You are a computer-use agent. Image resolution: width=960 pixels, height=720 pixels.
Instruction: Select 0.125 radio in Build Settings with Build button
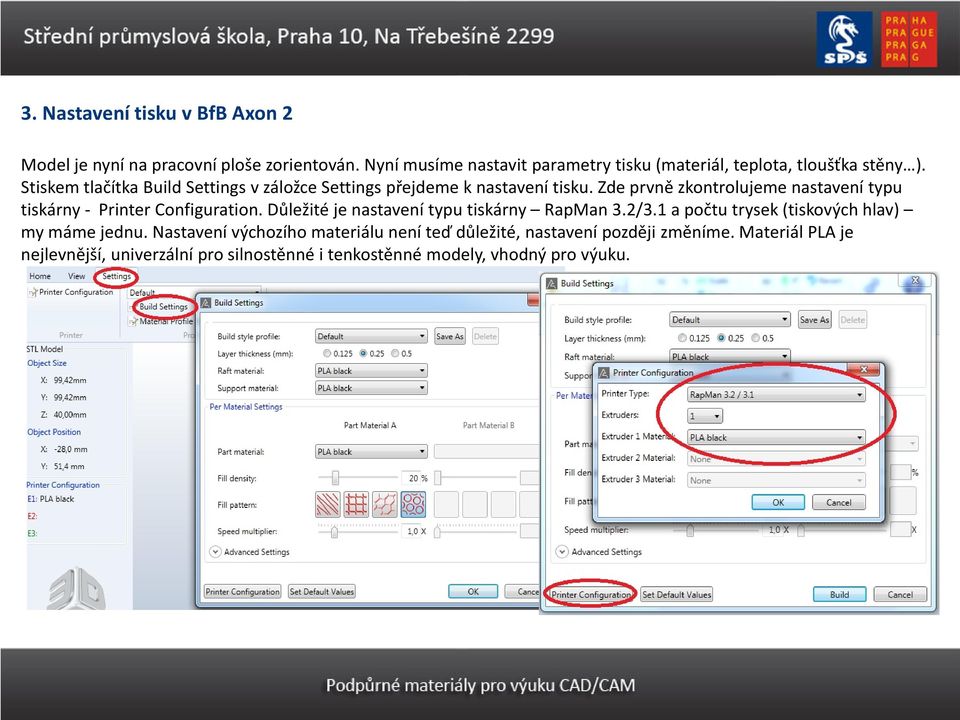tap(682, 338)
